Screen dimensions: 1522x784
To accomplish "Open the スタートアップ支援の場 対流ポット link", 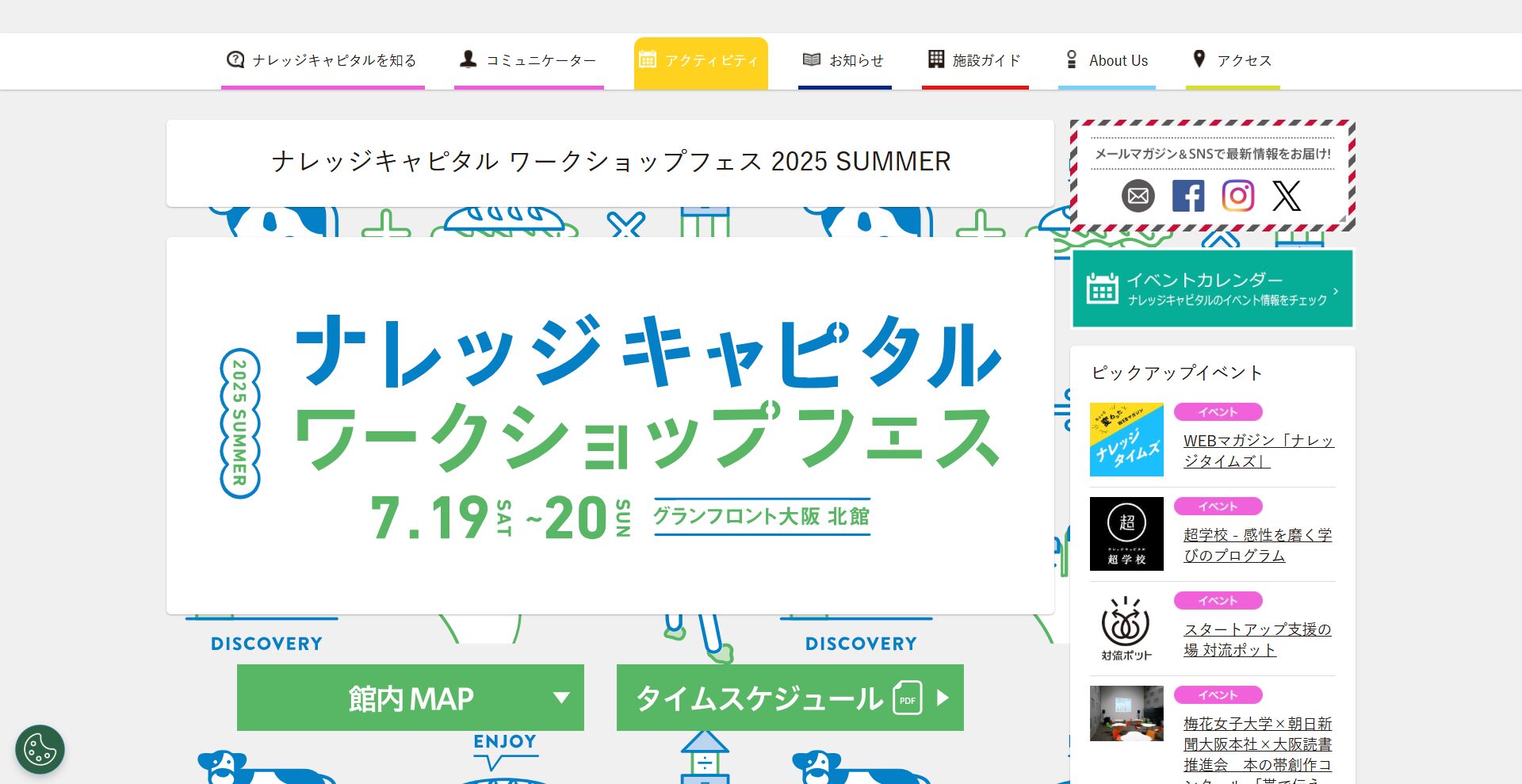I will pos(1257,639).
